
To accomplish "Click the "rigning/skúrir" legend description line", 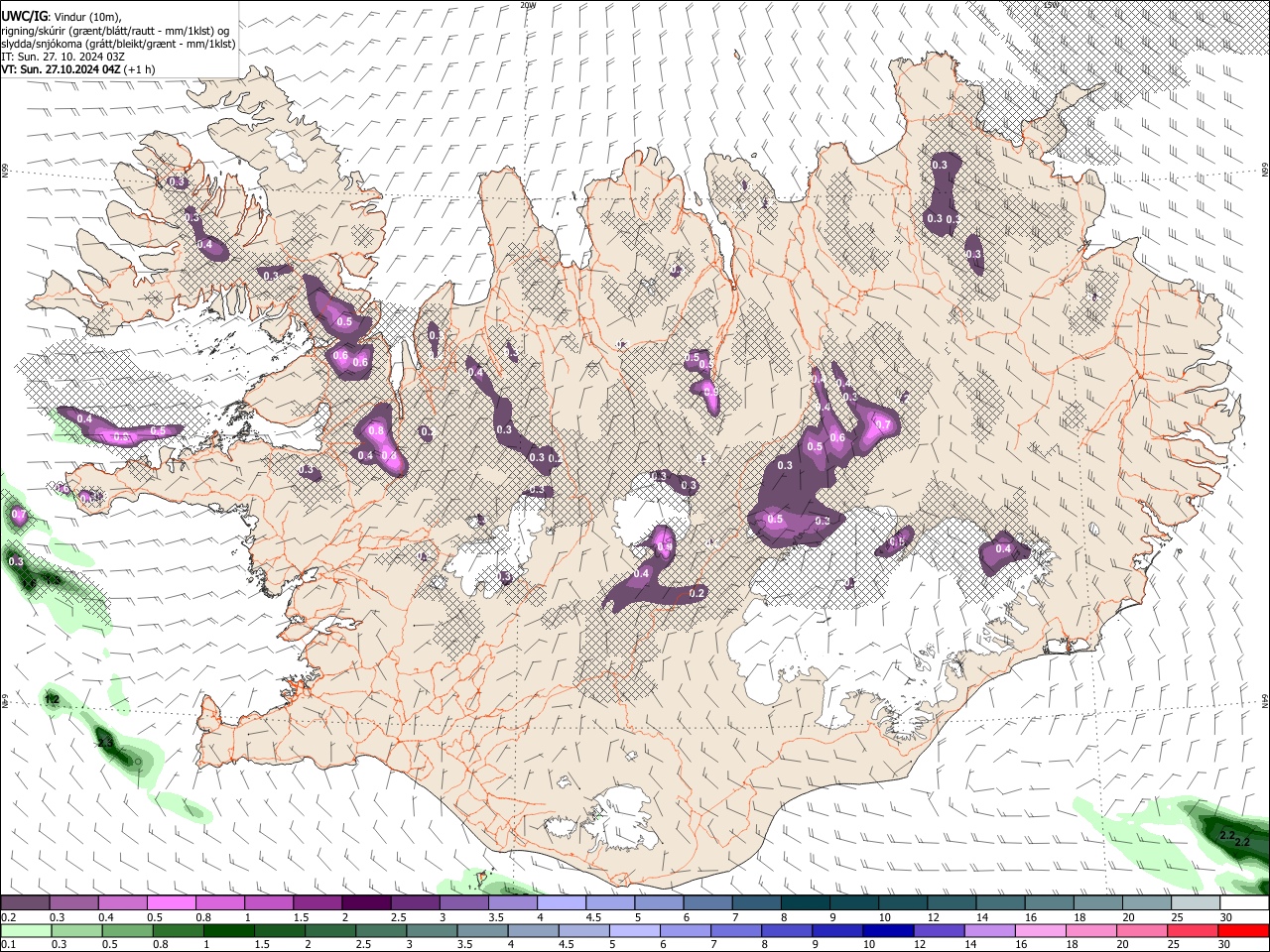I will click(x=116, y=30).
